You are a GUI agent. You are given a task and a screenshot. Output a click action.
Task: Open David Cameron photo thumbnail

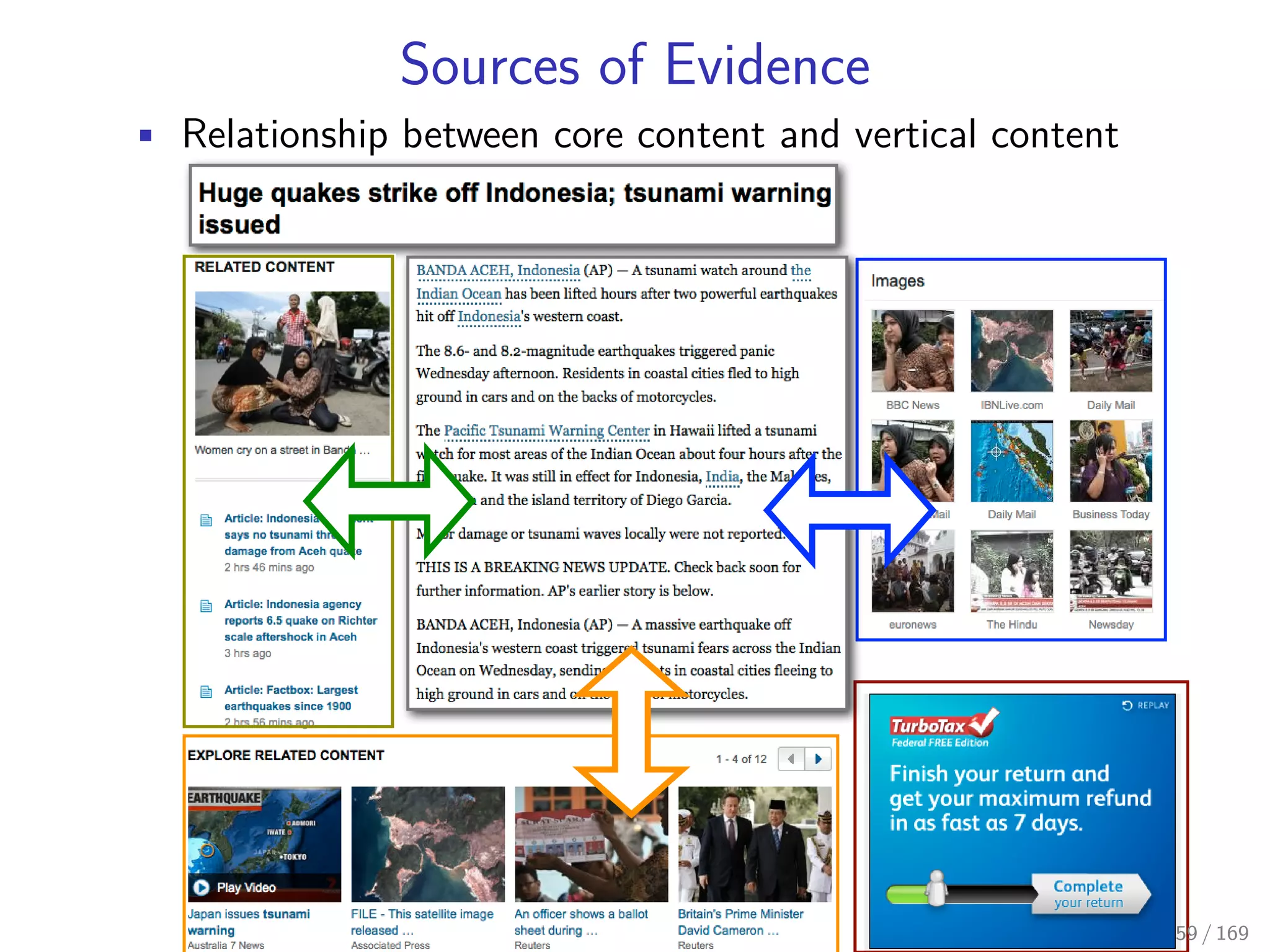pos(755,844)
